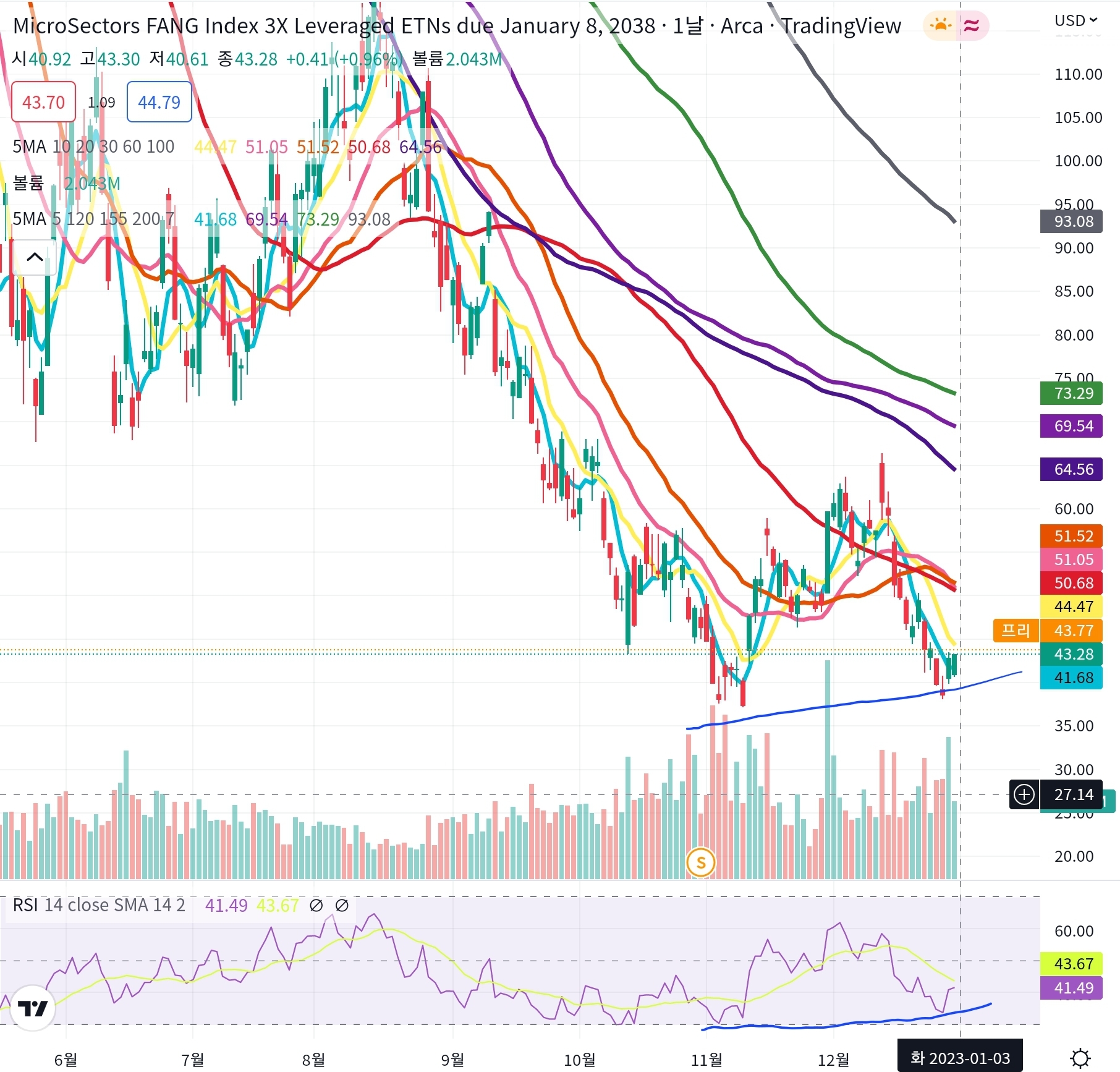Select the MicroSectors FANG Index chart title

tap(457, 25)
